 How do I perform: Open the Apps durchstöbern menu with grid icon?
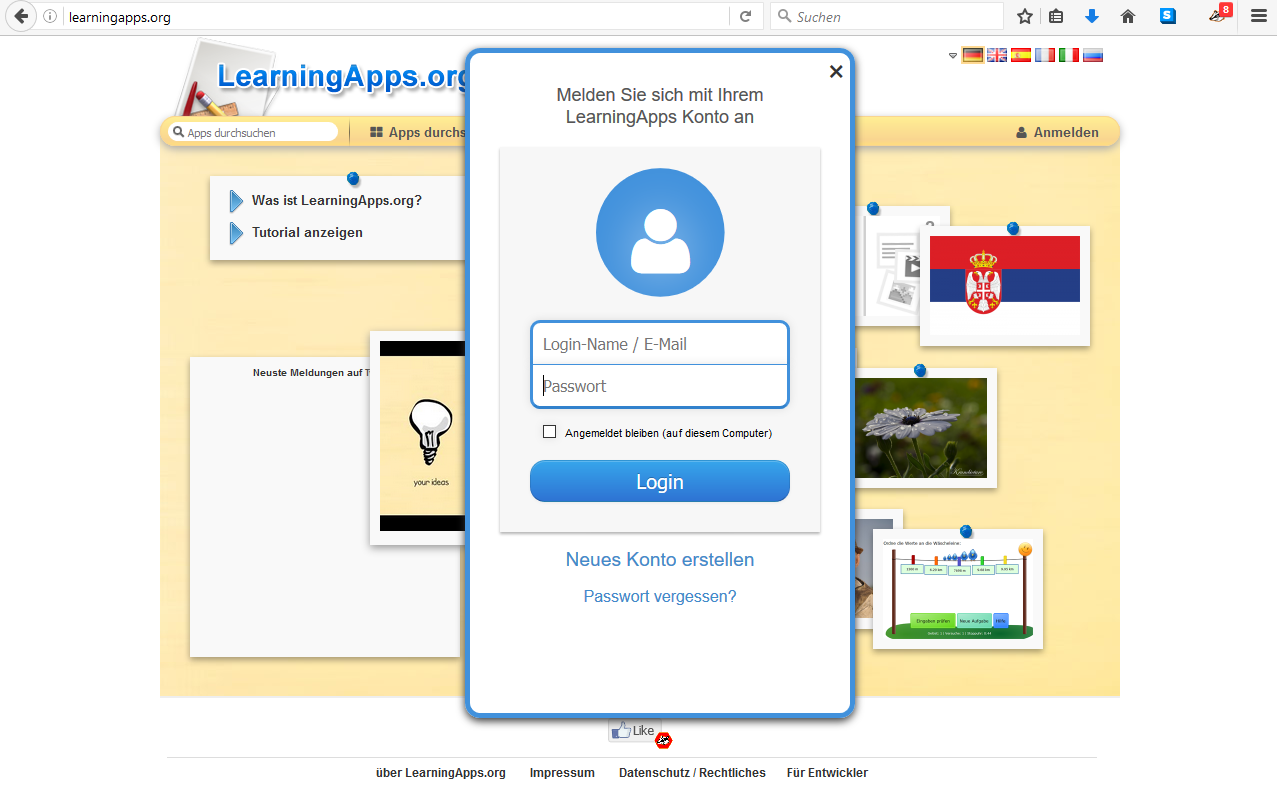[418, 132]
